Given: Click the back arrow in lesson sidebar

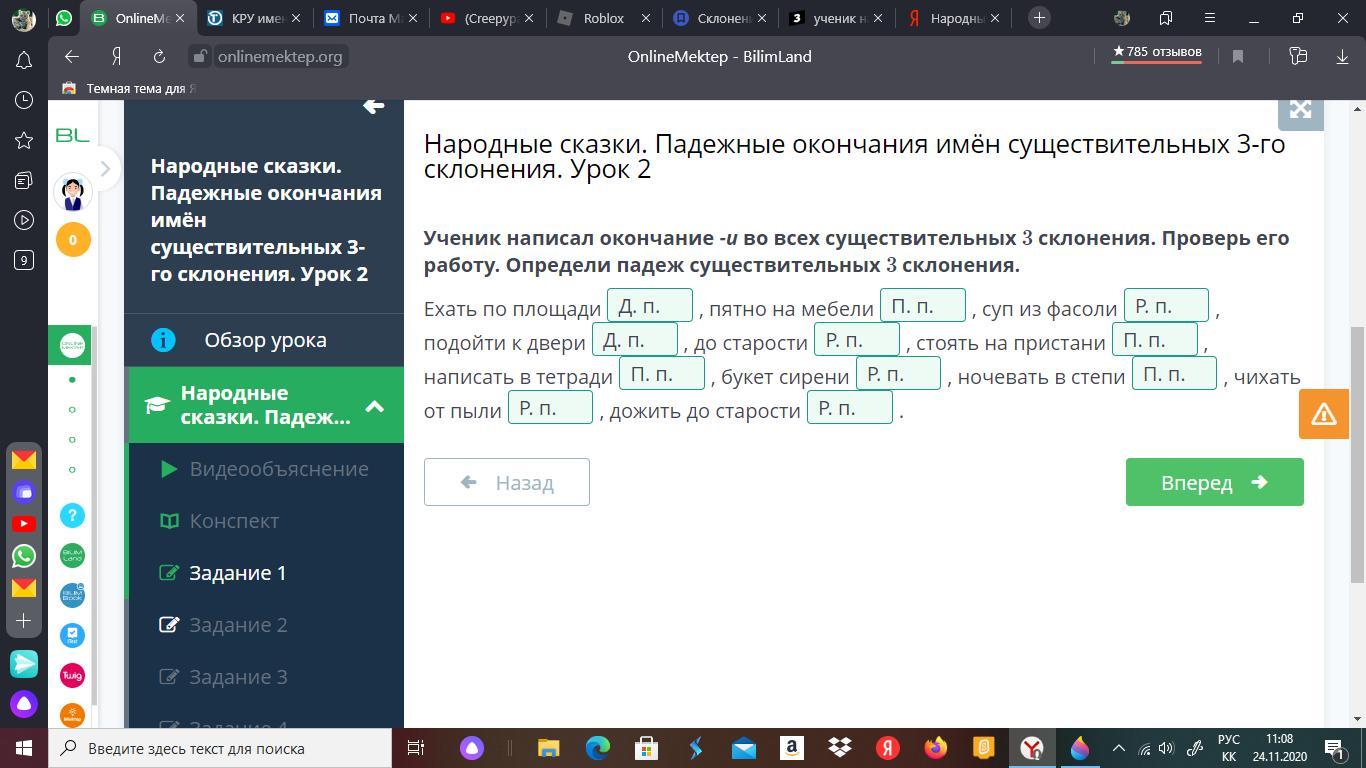Looking at the screenshot, I should click(374, 106).
